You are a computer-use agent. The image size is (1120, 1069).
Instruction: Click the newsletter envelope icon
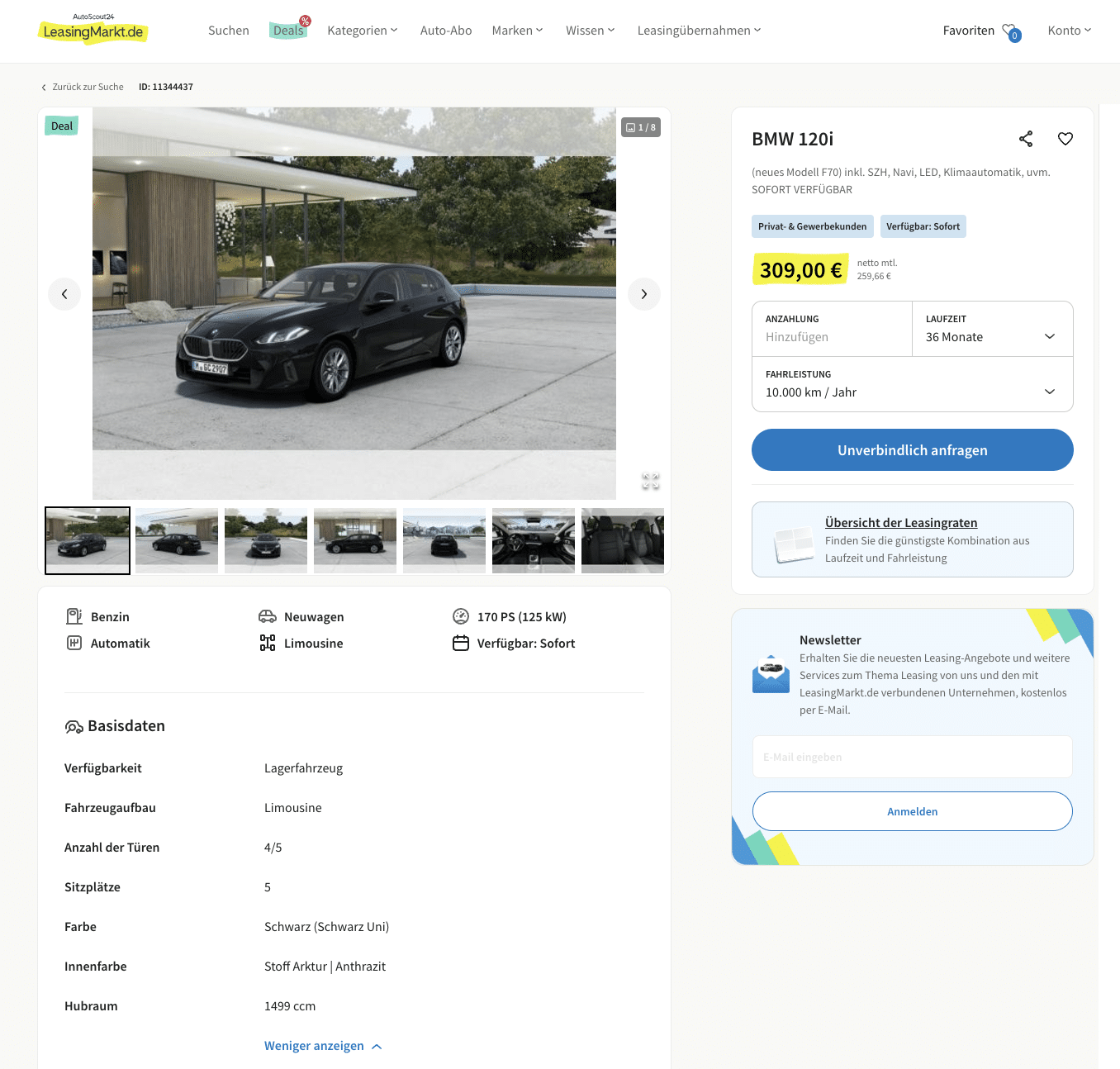[771, 674]
